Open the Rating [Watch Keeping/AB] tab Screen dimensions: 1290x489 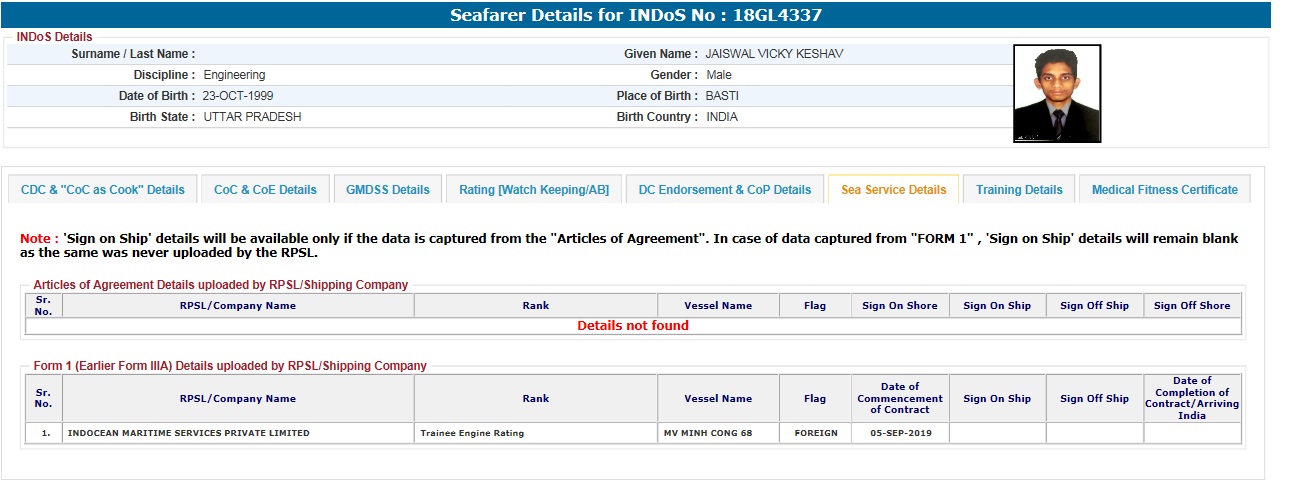point(534,189)
